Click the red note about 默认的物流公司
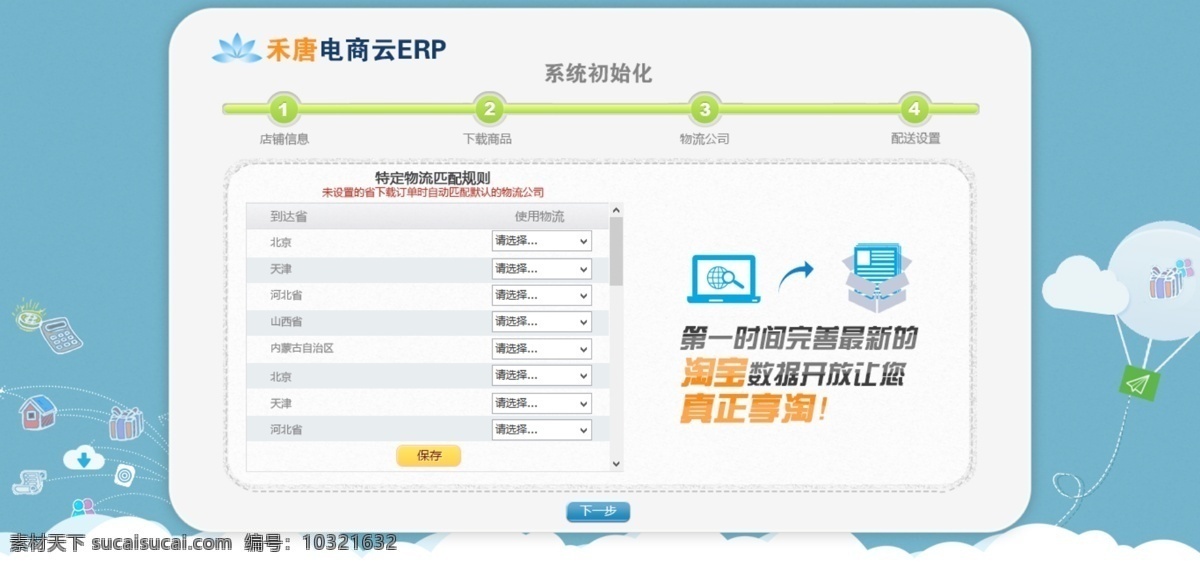1200x566 pixels. coord(433,192)
